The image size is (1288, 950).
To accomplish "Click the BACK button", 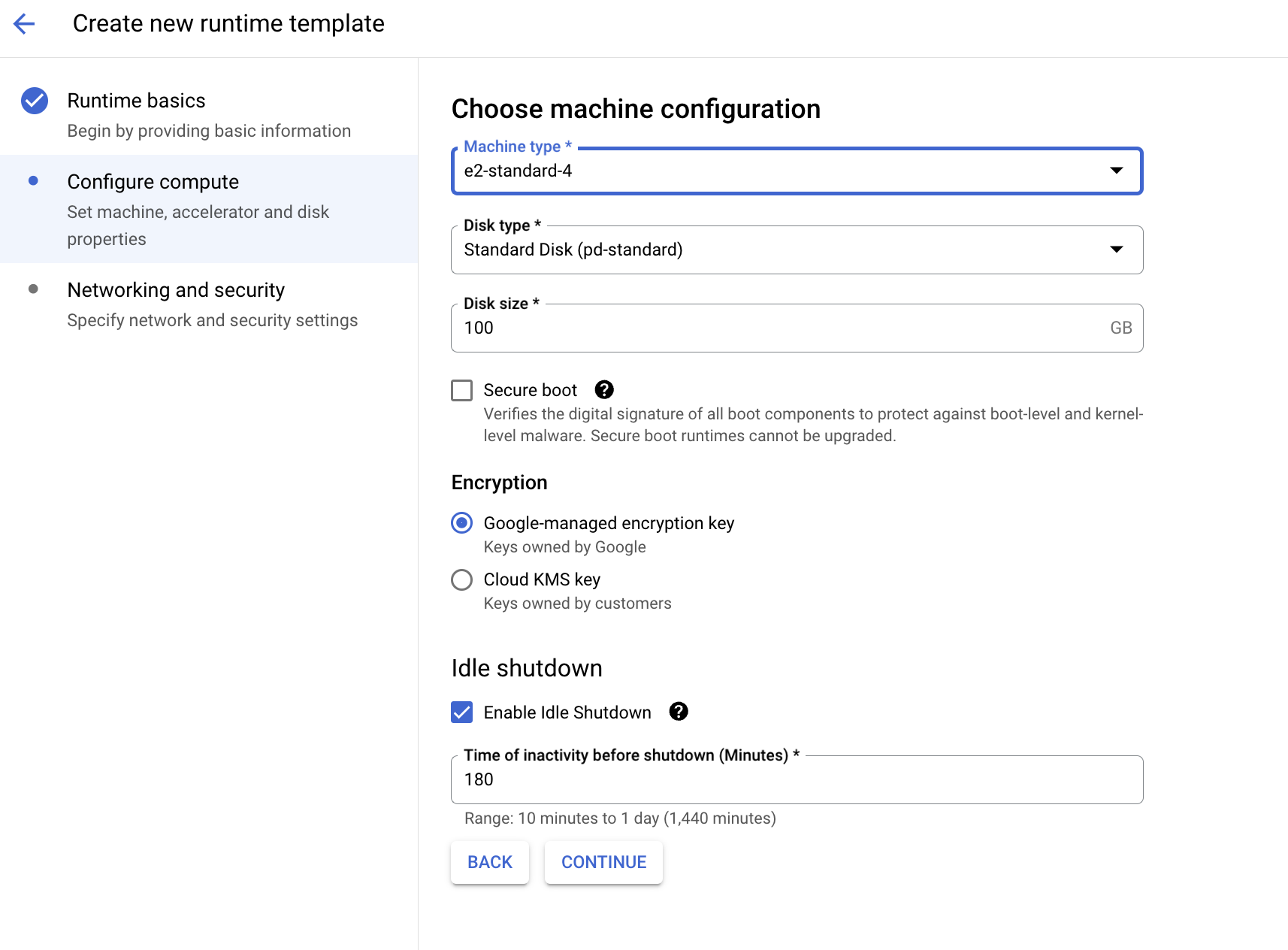I will (489, 862).
